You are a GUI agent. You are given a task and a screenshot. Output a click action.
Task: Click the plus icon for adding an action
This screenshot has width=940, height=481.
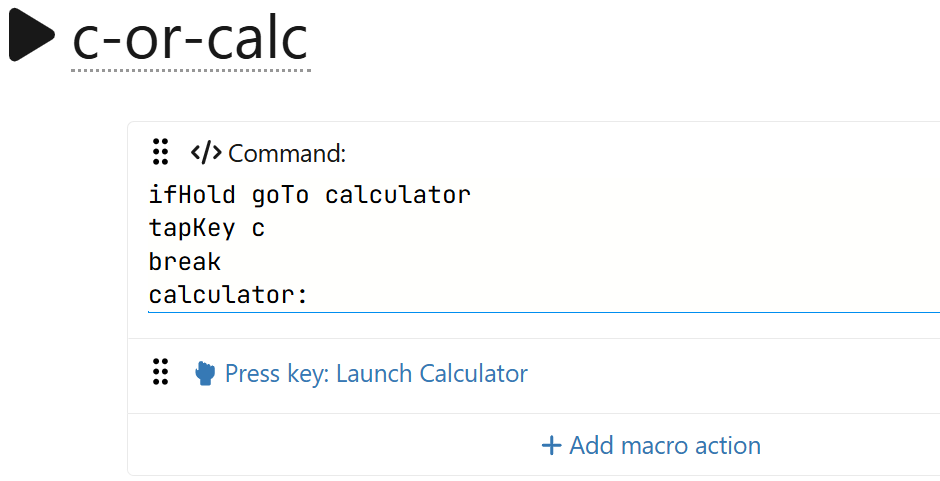[x=551, y=445]
